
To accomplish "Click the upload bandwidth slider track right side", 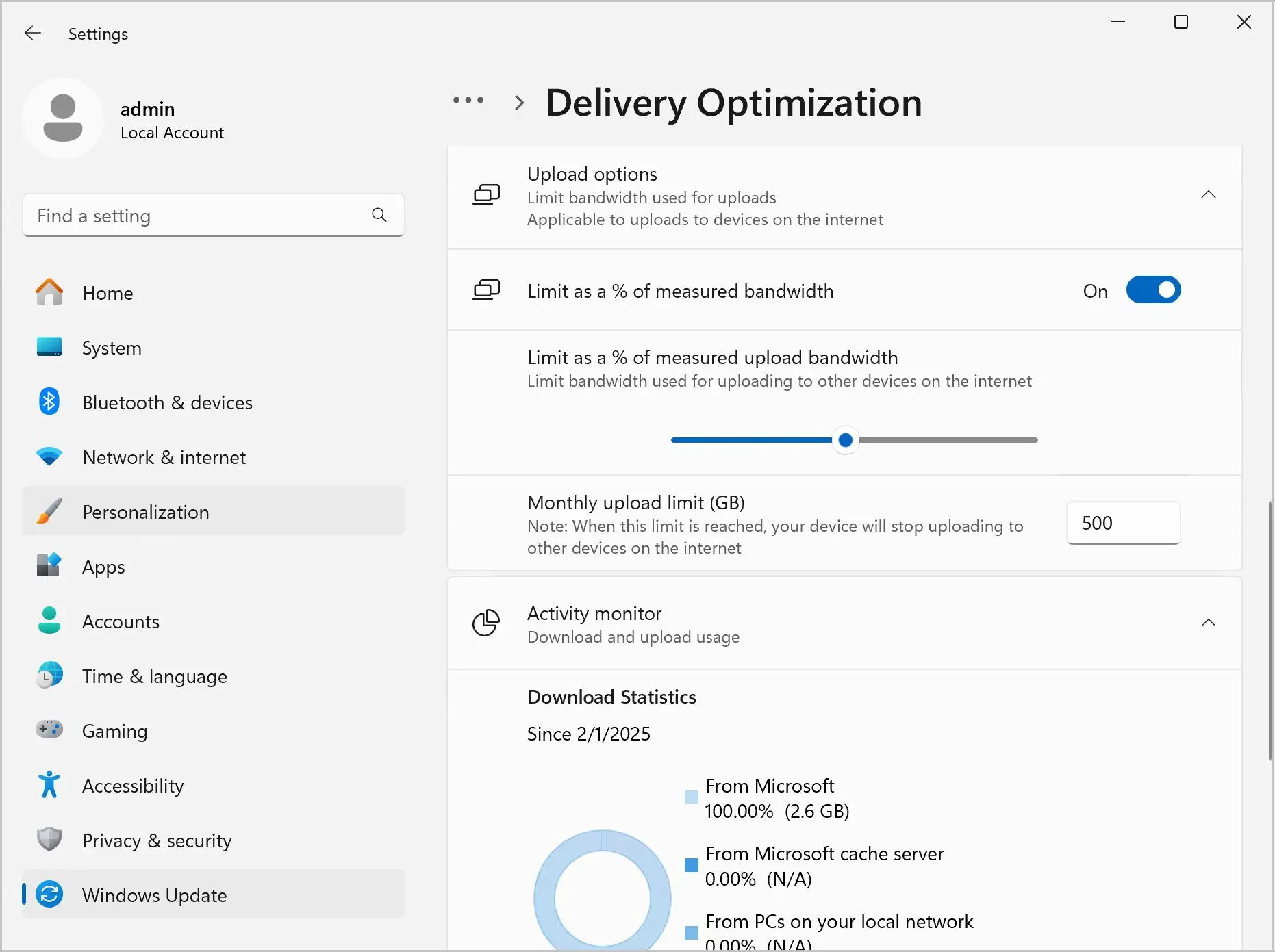I will 948,440.
